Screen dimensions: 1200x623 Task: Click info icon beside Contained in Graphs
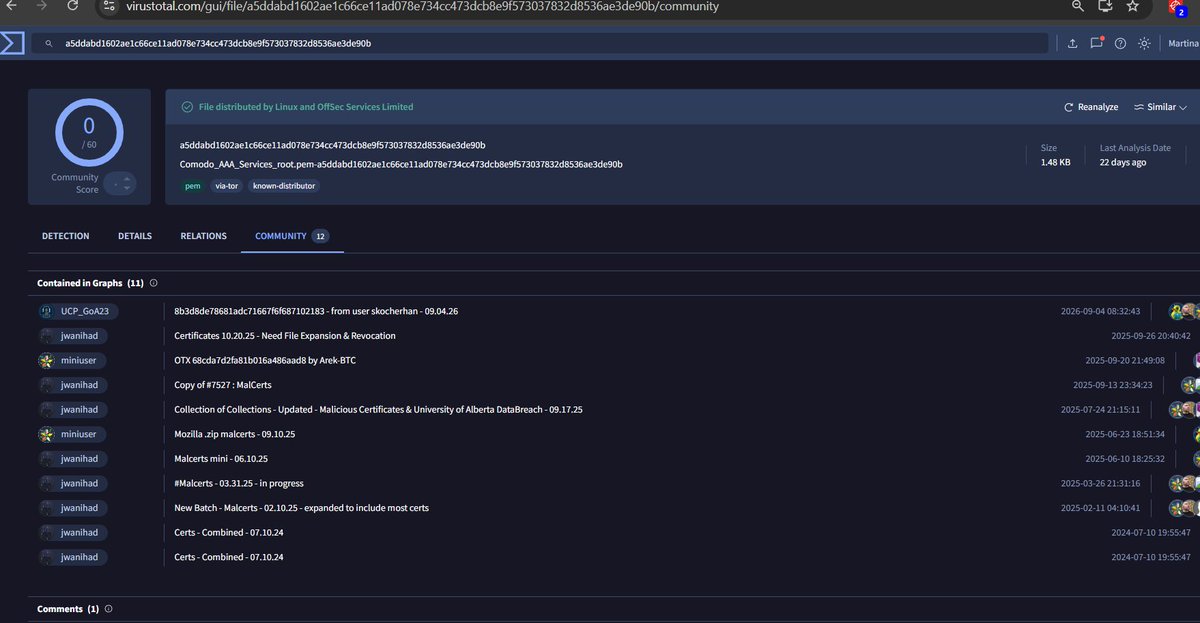coord(153,283)
